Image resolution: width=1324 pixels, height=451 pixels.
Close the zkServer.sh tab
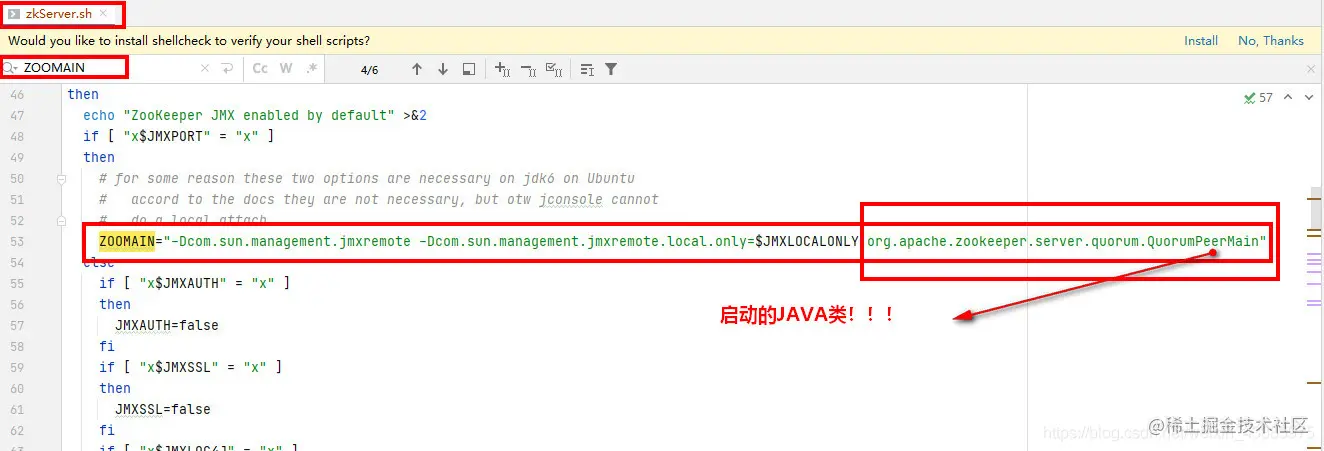tap(104, 14)
